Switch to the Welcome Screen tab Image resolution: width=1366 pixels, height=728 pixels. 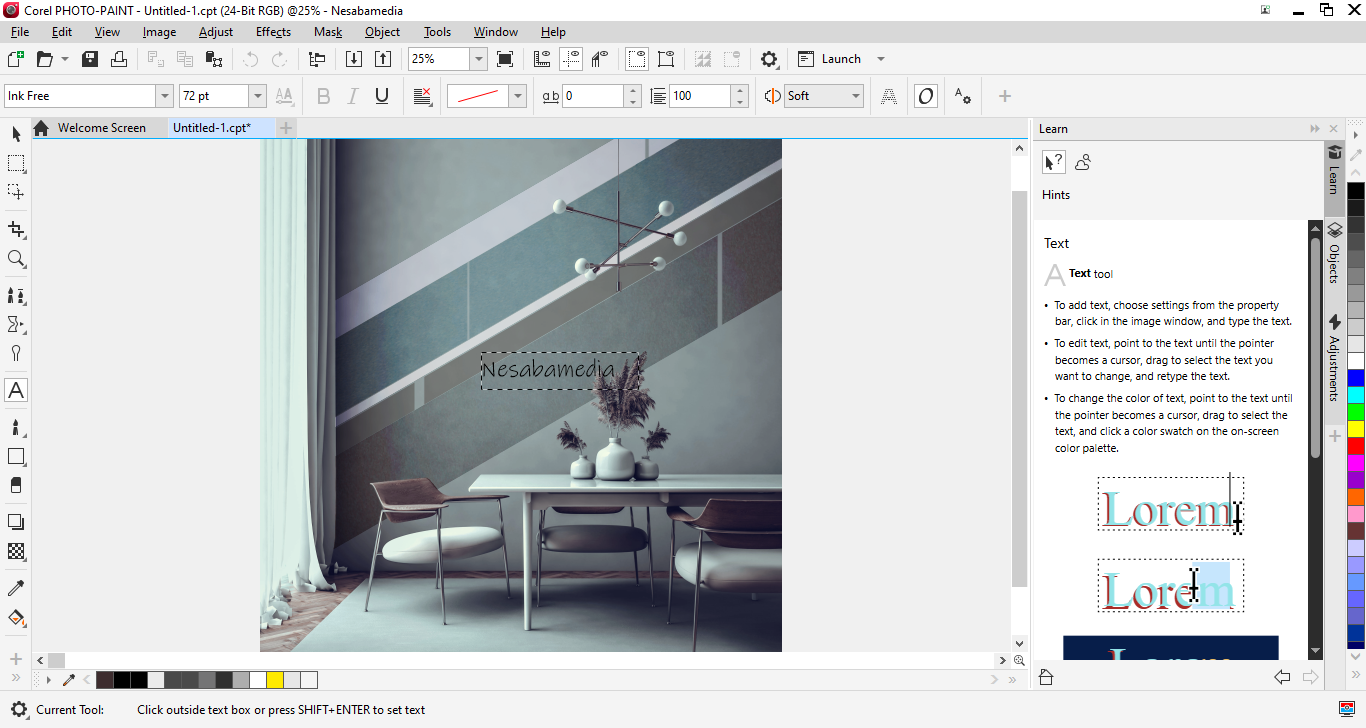point(101,128)
